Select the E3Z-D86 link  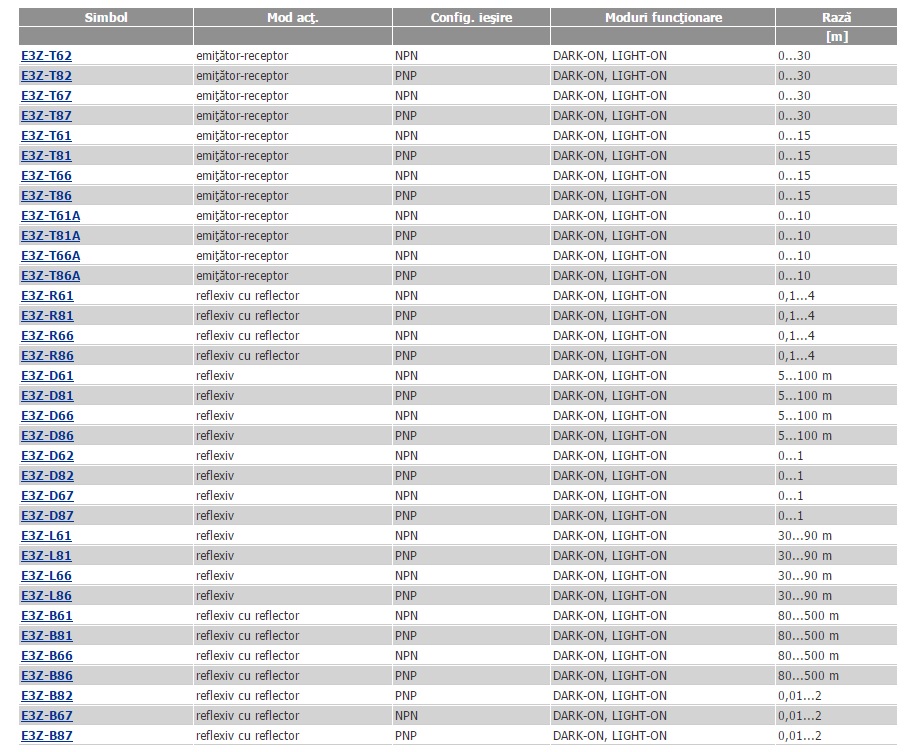click(x=47, y=436)
